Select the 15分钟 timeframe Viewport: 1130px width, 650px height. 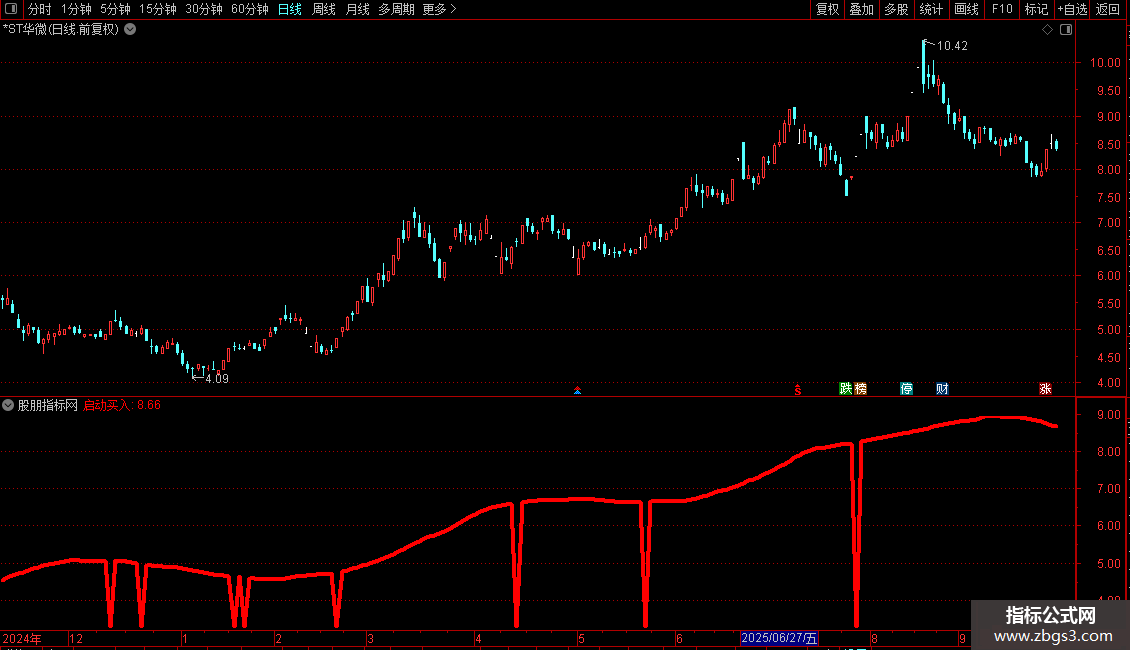coord(158,9)
